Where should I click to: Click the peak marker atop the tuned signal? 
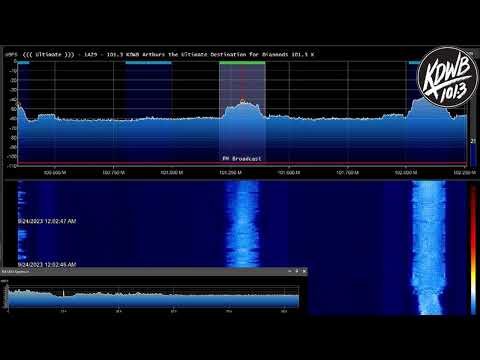point(243,100)
